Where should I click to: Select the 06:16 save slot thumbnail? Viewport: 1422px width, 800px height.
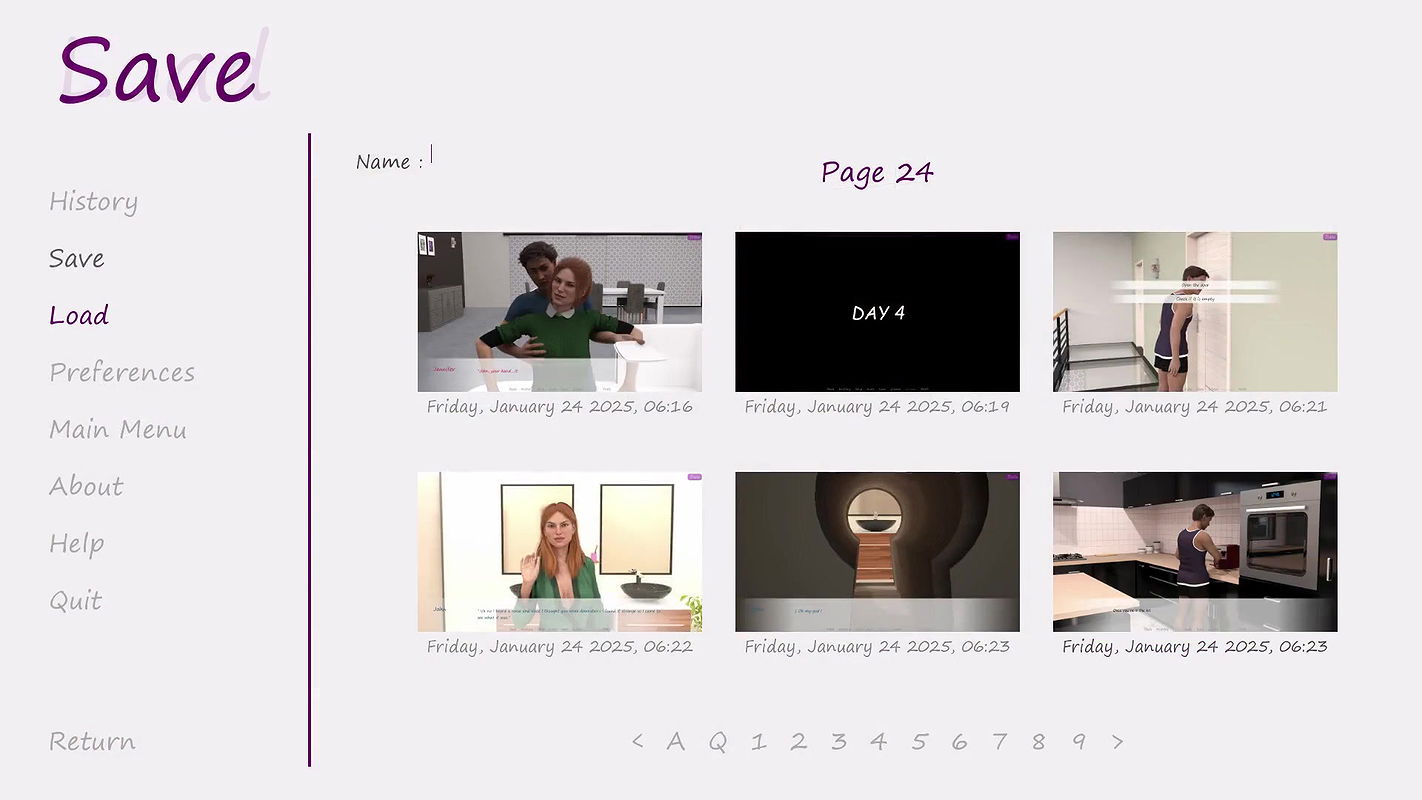(x=559, y=312)
